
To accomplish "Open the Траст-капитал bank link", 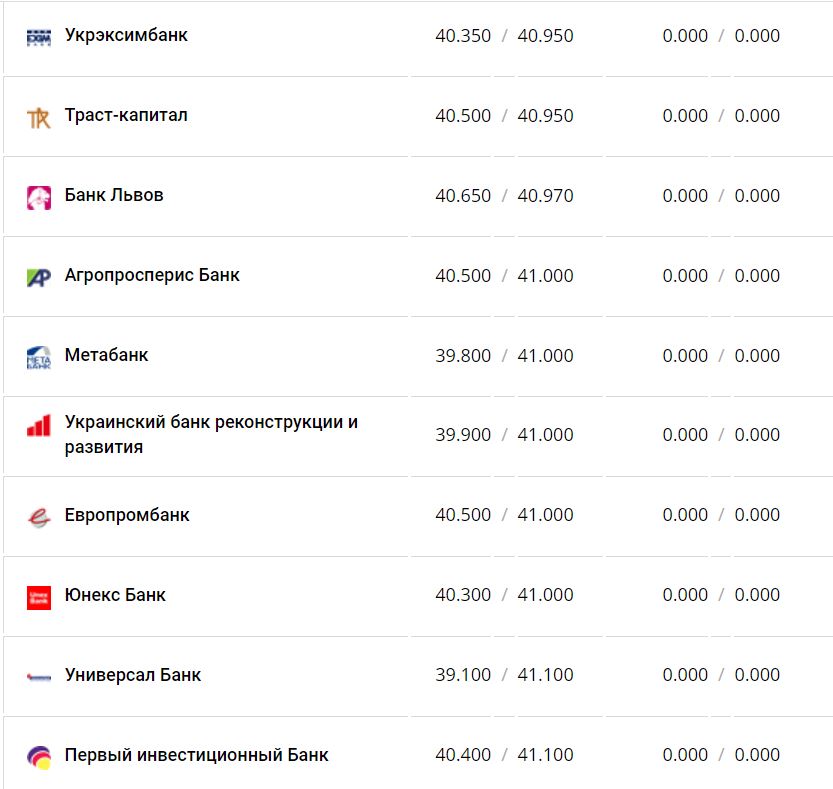I will point(126,116).
